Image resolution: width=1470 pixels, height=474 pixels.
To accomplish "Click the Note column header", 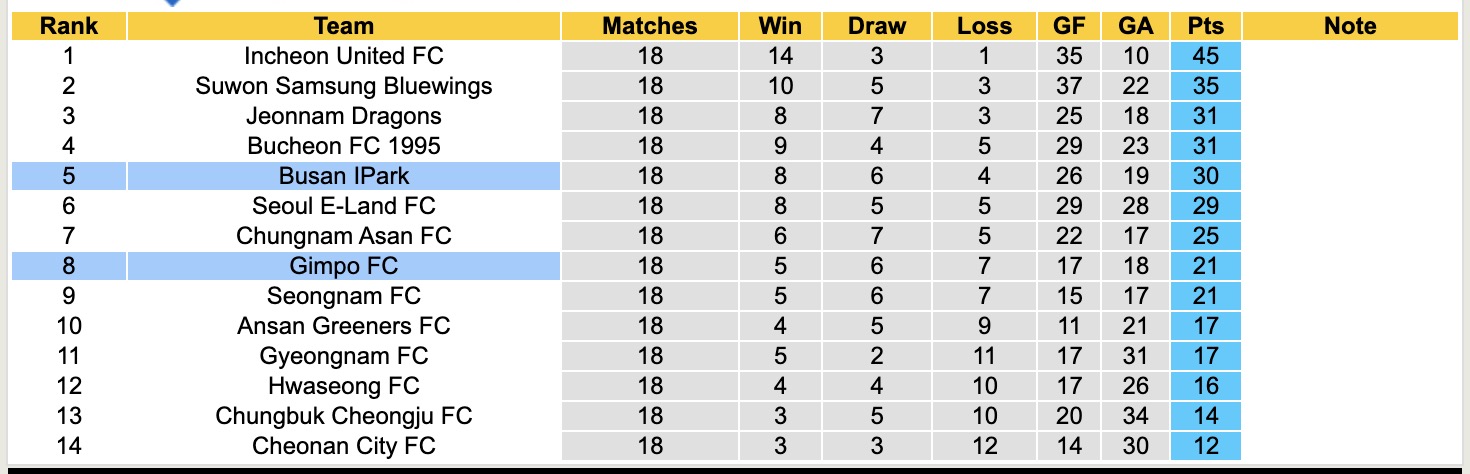I will [x=1350, y=26].
